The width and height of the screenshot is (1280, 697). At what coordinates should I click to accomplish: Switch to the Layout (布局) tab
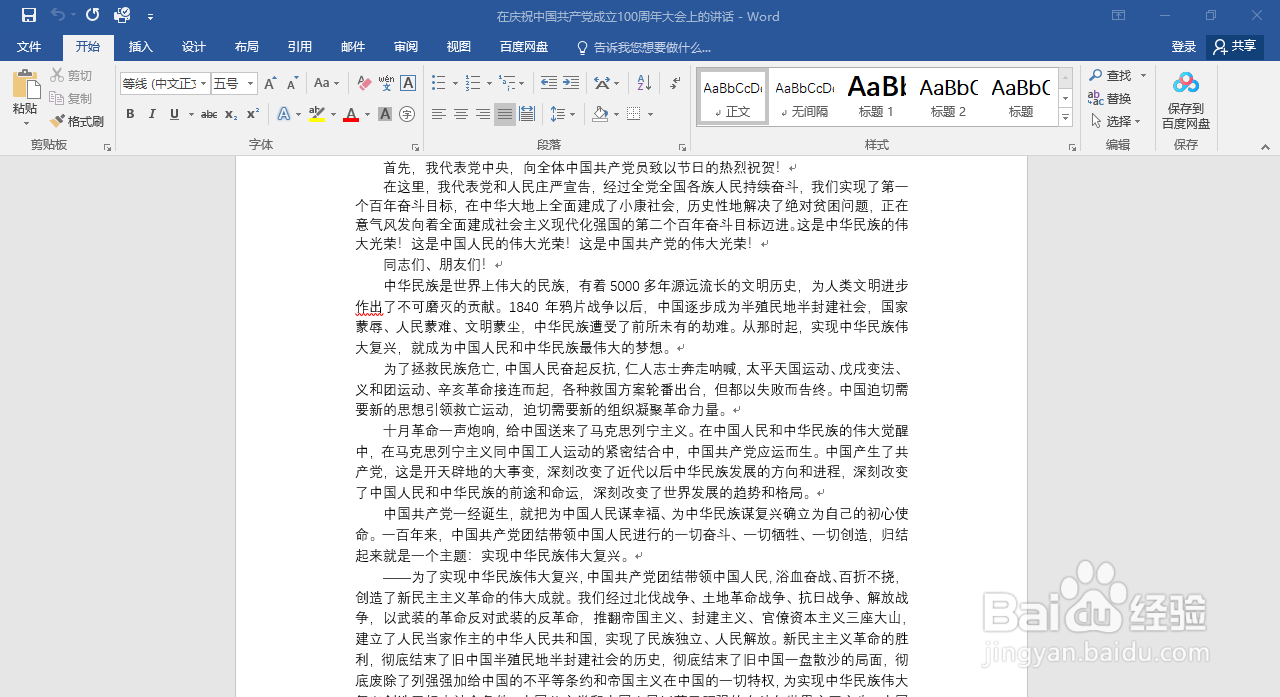click(247, 47)
